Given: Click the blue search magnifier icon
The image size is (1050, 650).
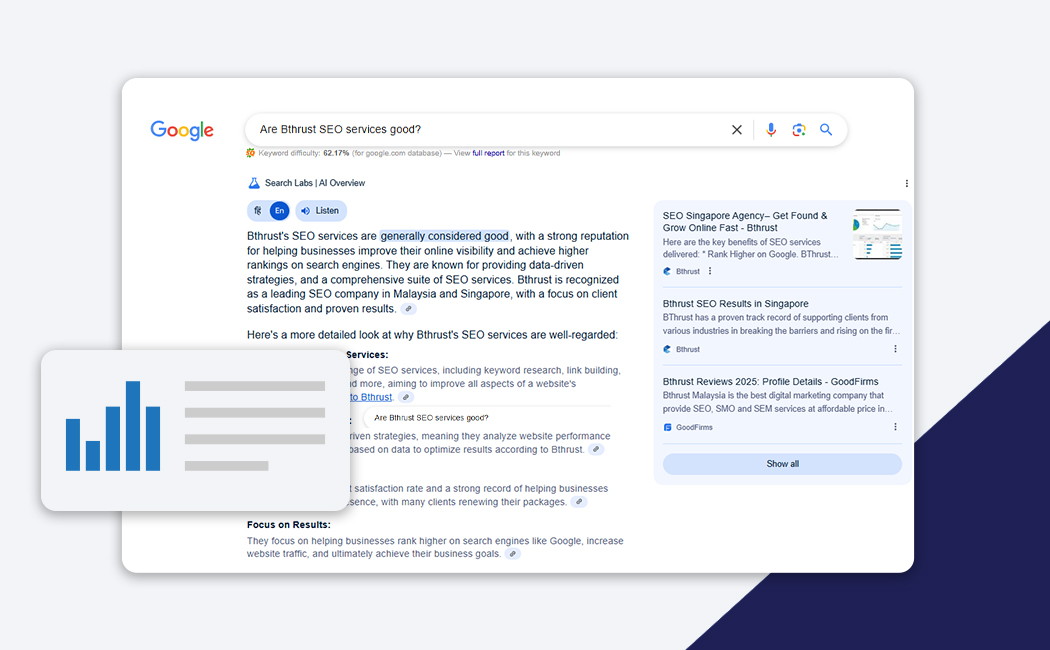Looking at the screenshot, I should coord(826,130).
